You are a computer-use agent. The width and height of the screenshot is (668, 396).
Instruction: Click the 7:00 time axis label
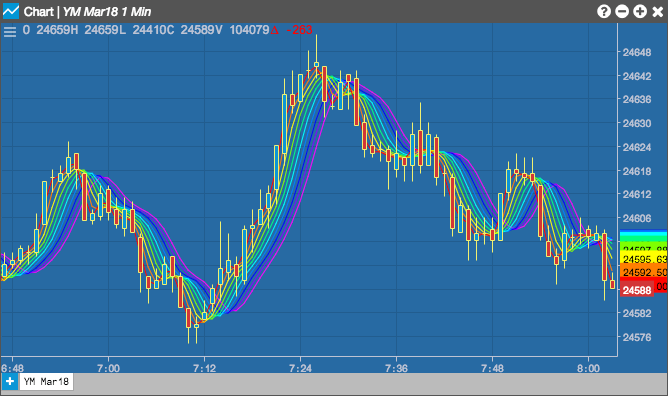coord(108,368)
